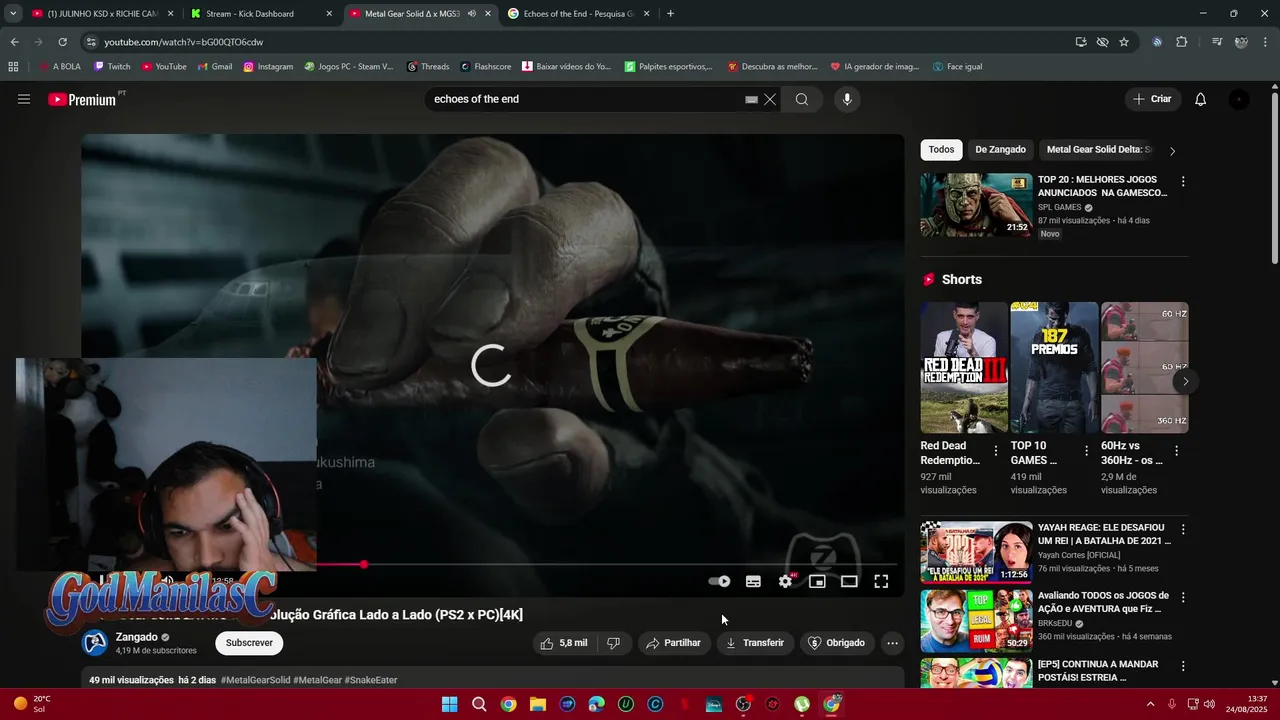Run search with magnifier button
The image size is (1280, 720).
[802, 99]
